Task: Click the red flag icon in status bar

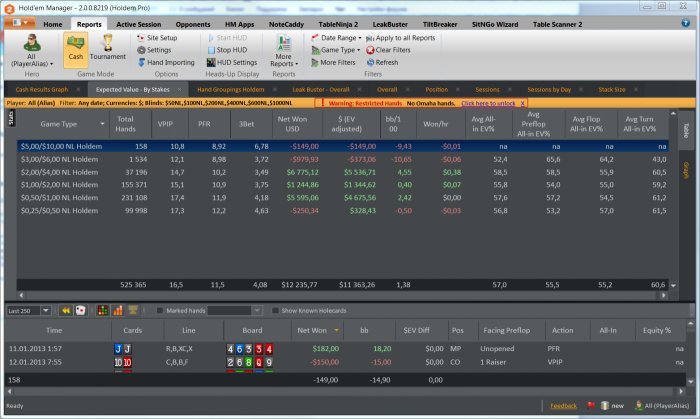Action: pyautogui.click(x=591, y=406)
